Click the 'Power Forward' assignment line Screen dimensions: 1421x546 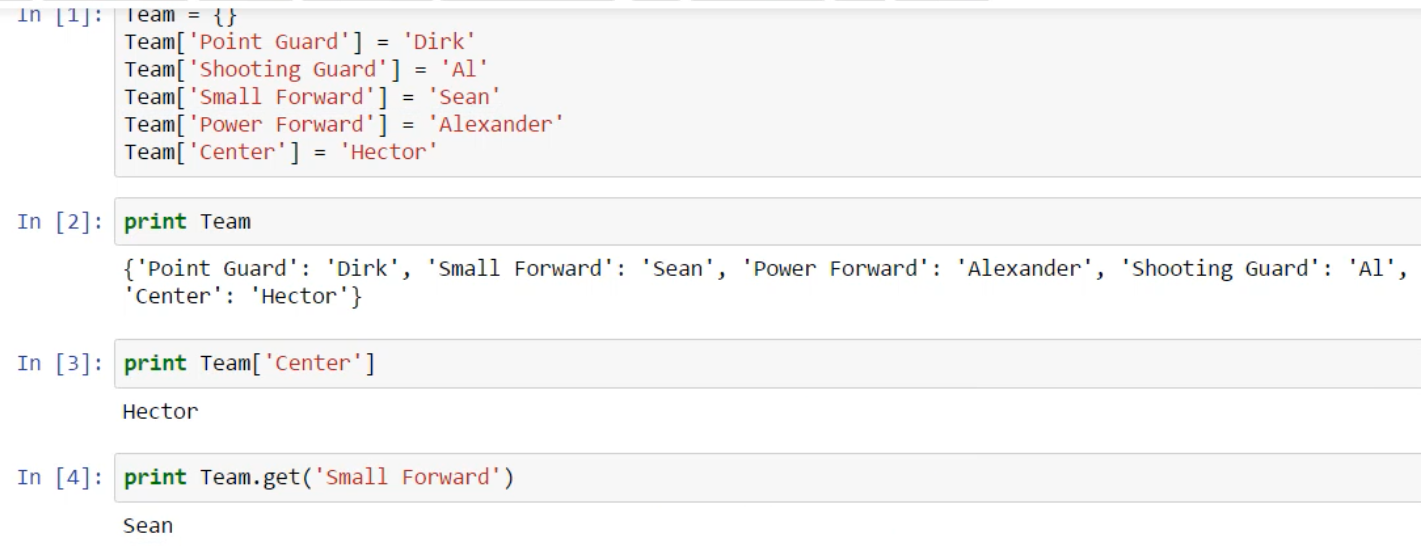click(x=344, y=125)
